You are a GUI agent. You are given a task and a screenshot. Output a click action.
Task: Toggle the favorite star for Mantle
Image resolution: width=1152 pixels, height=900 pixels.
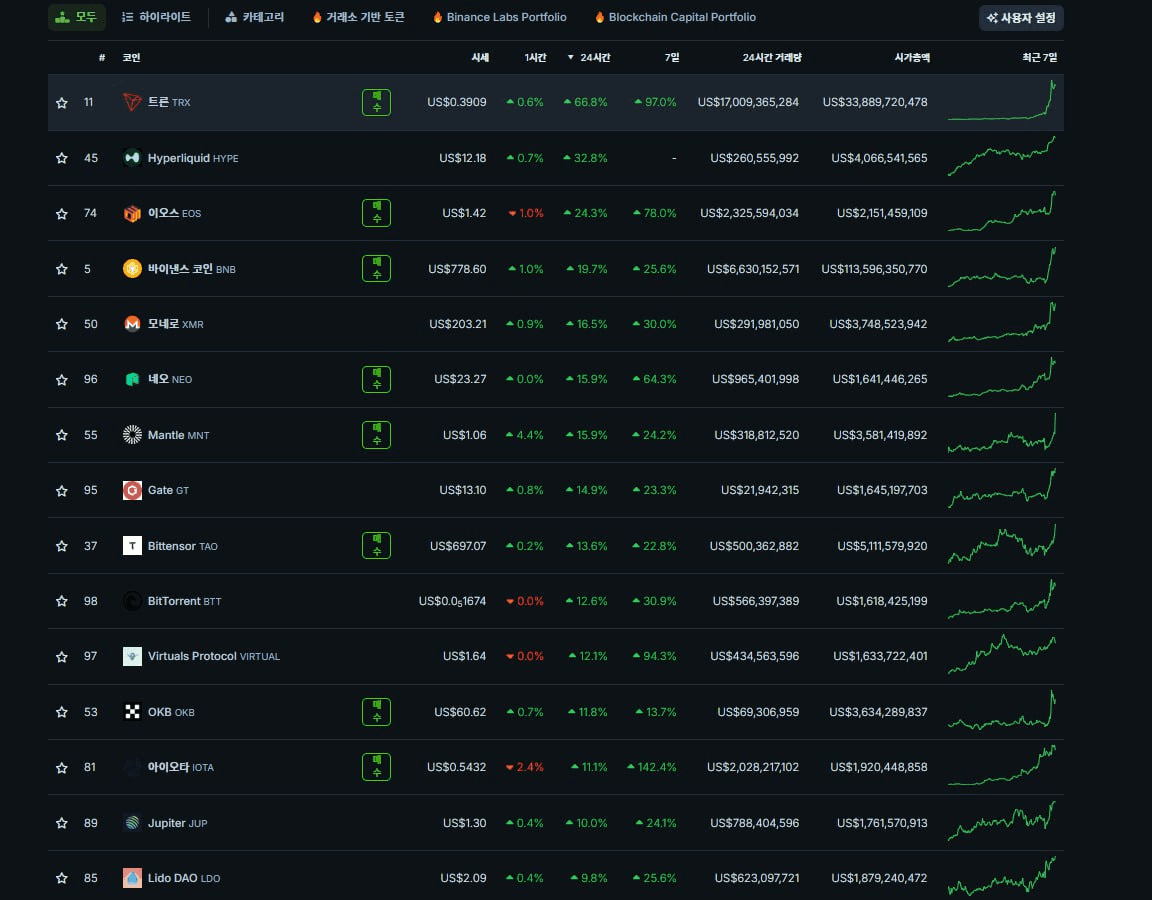[x=62, y=435]
